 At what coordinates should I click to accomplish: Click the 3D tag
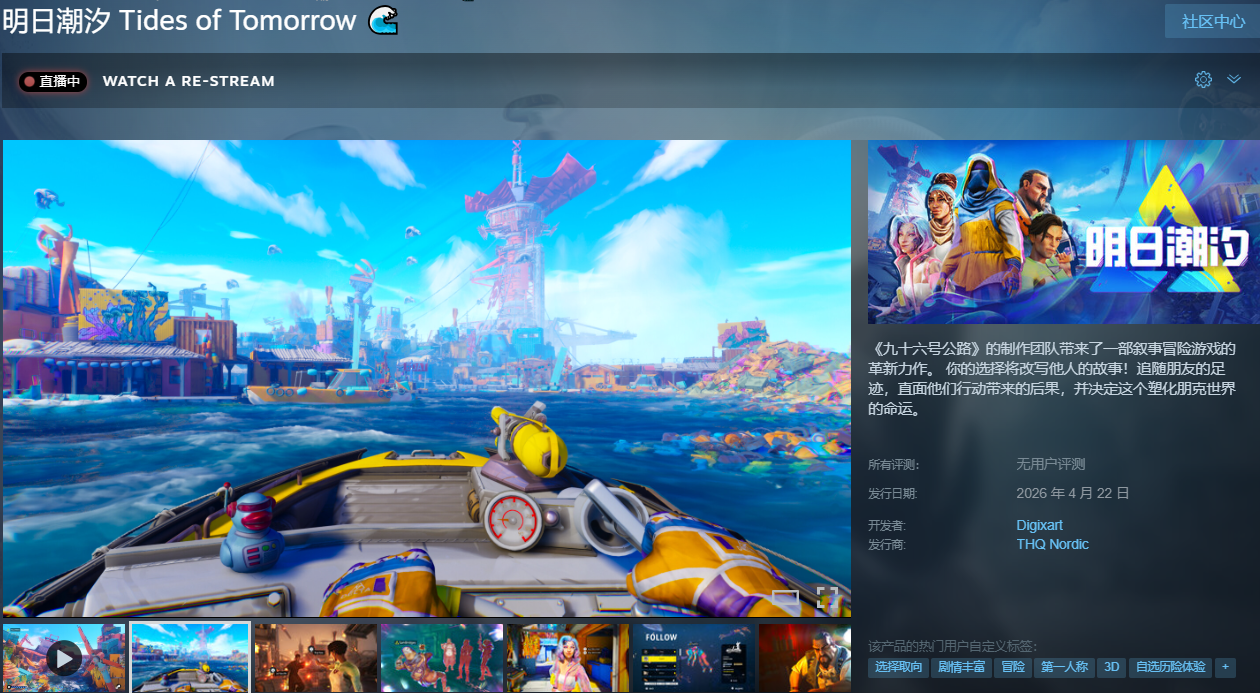pos(1111,667)
